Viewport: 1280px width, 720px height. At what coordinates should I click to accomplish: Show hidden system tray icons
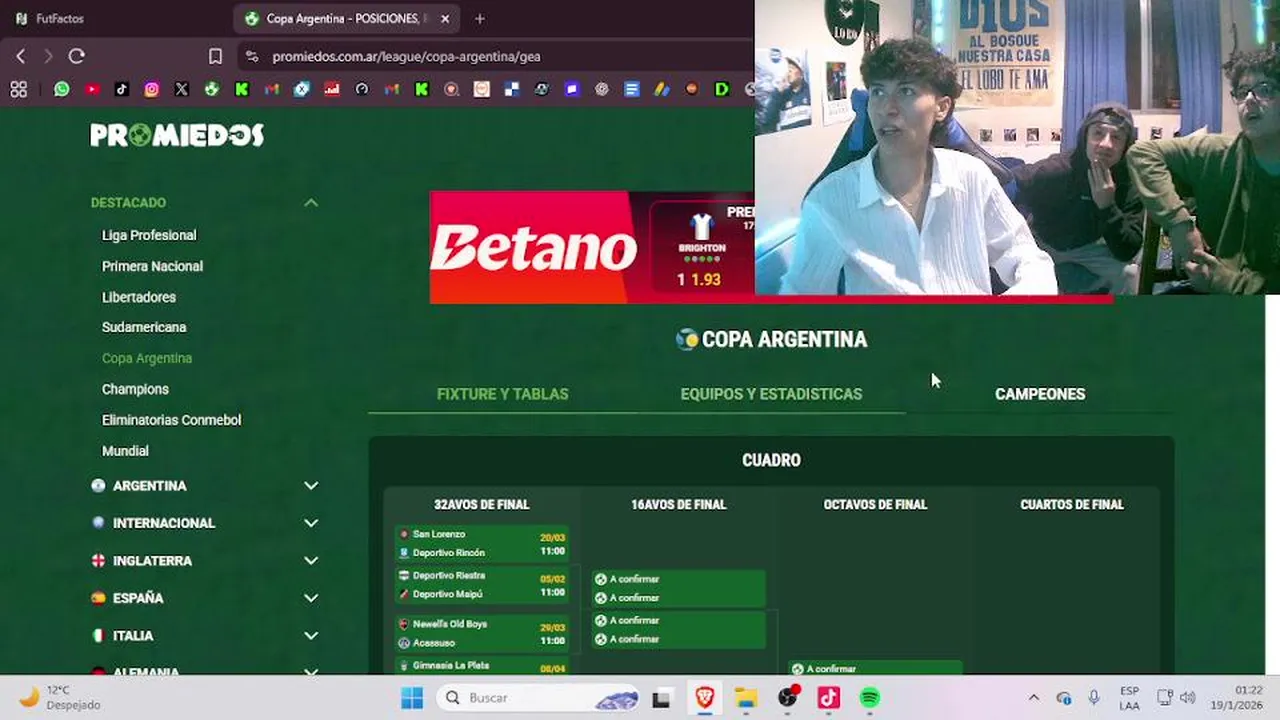pyautogui.click(x=1034, y=698)
